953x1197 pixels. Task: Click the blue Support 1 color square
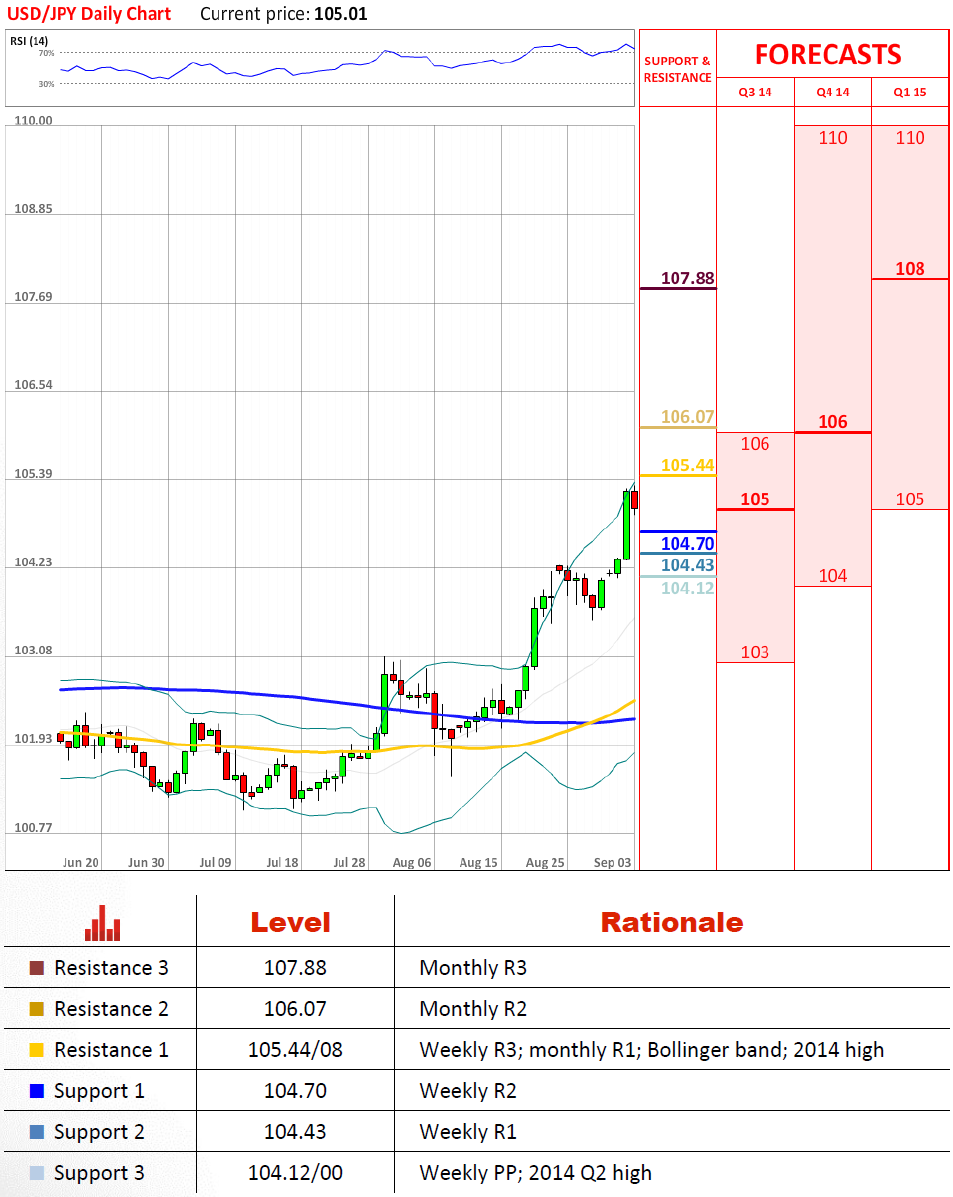[x=37, y=1091]
